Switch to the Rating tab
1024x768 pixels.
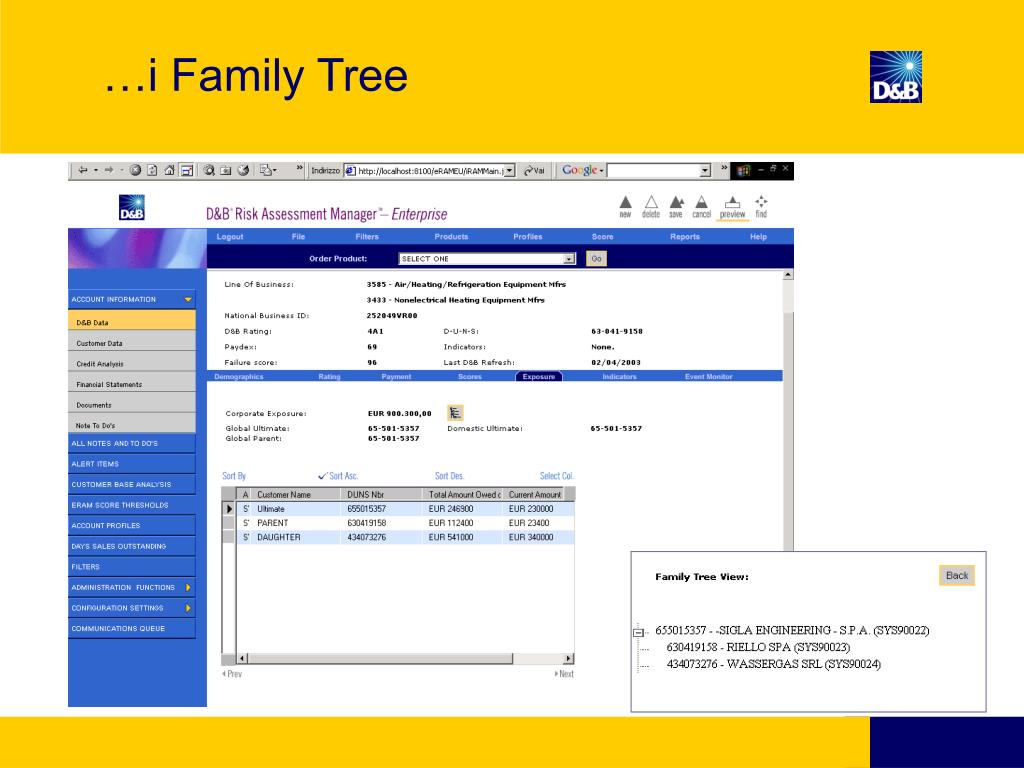pos(329,376)
